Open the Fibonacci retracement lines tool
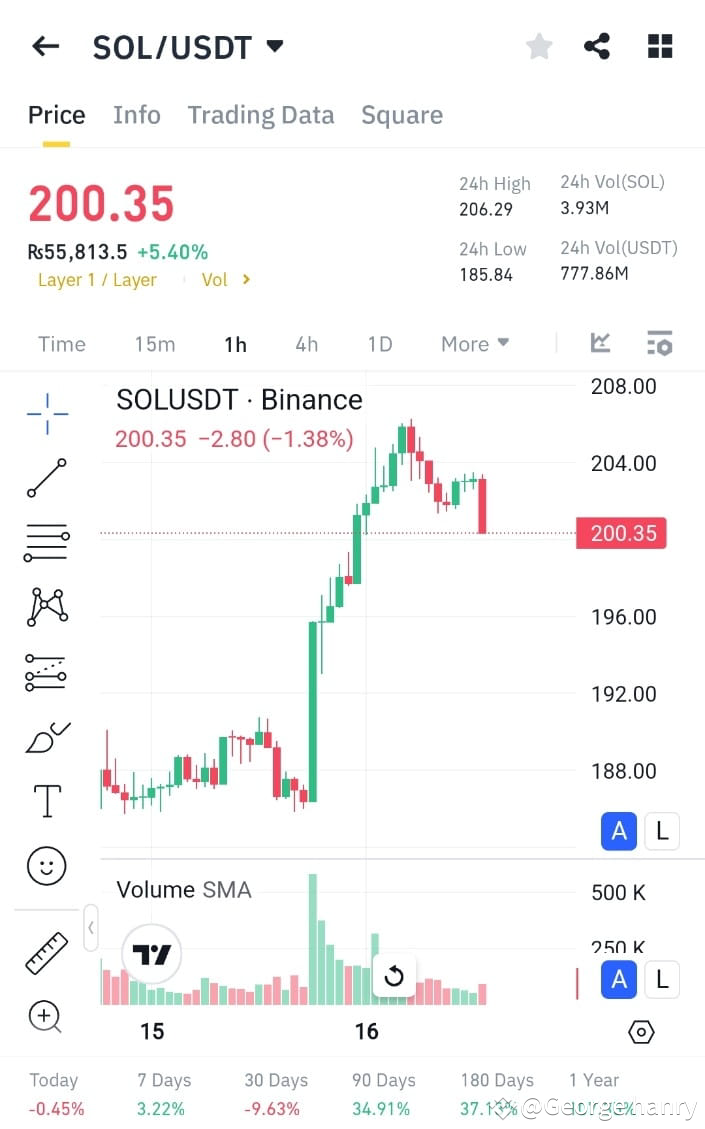Viewport: 705px width, 1129px height. tap(46, 542)
